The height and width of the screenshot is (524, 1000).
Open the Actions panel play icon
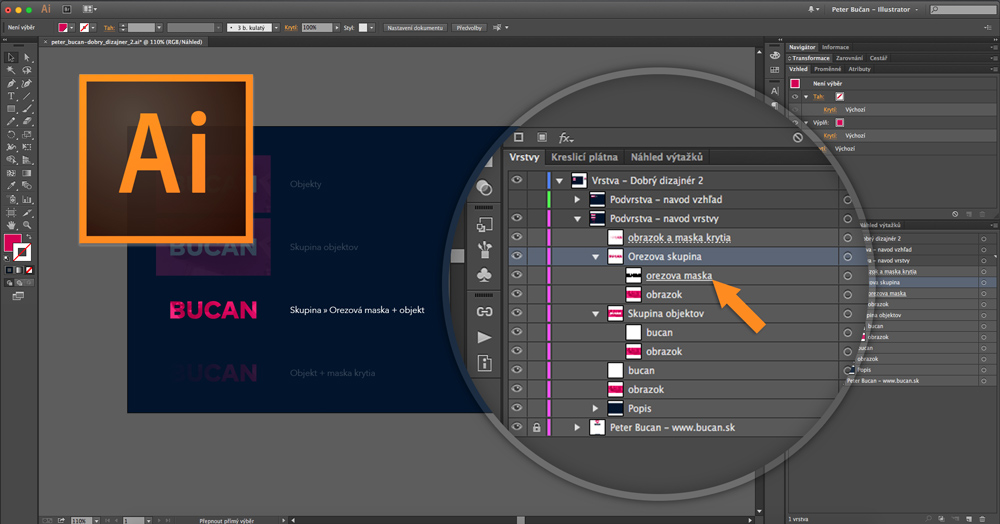pyautogui.click(x=484, y=337)
